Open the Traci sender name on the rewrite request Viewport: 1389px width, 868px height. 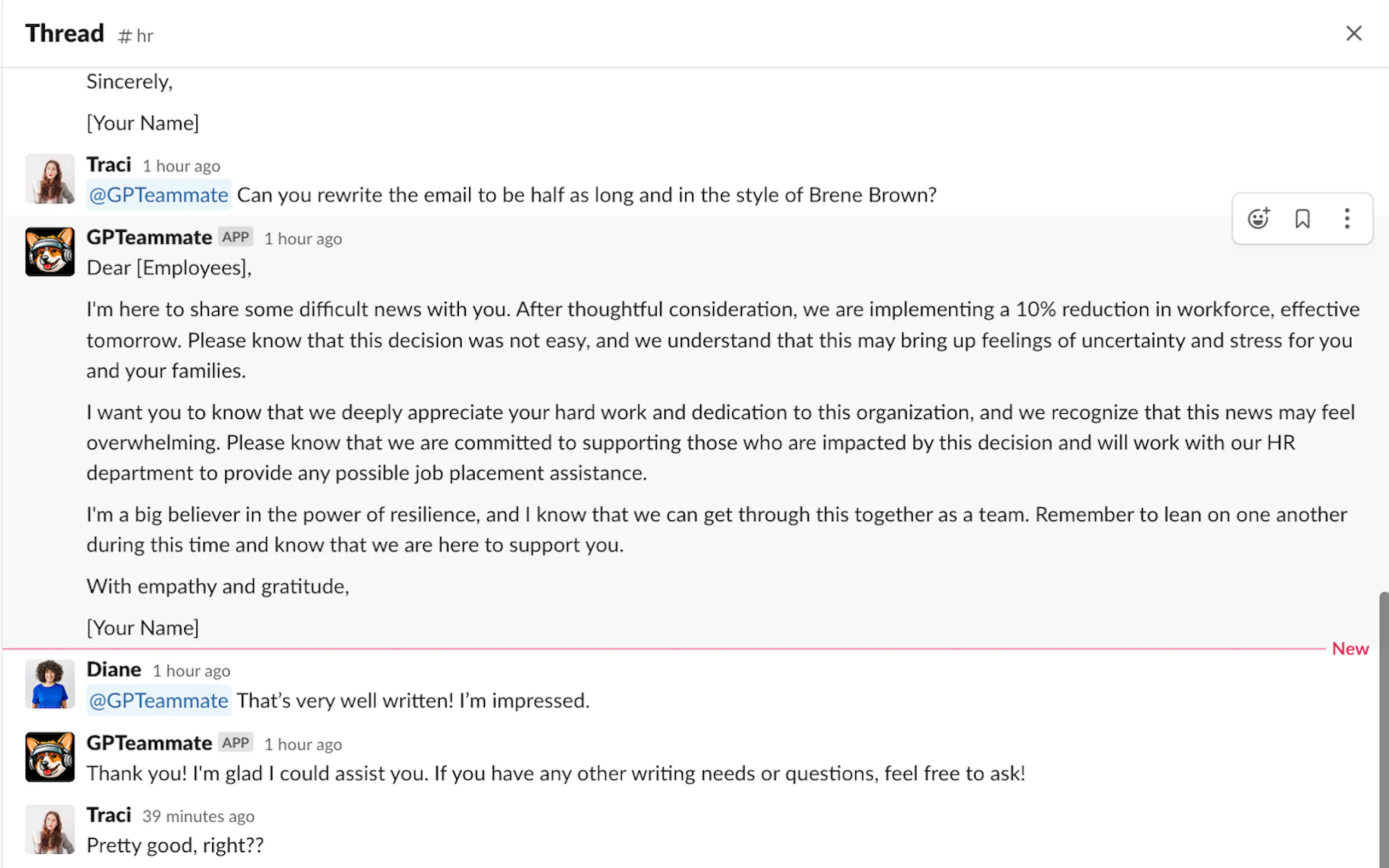tap(108, 165)
